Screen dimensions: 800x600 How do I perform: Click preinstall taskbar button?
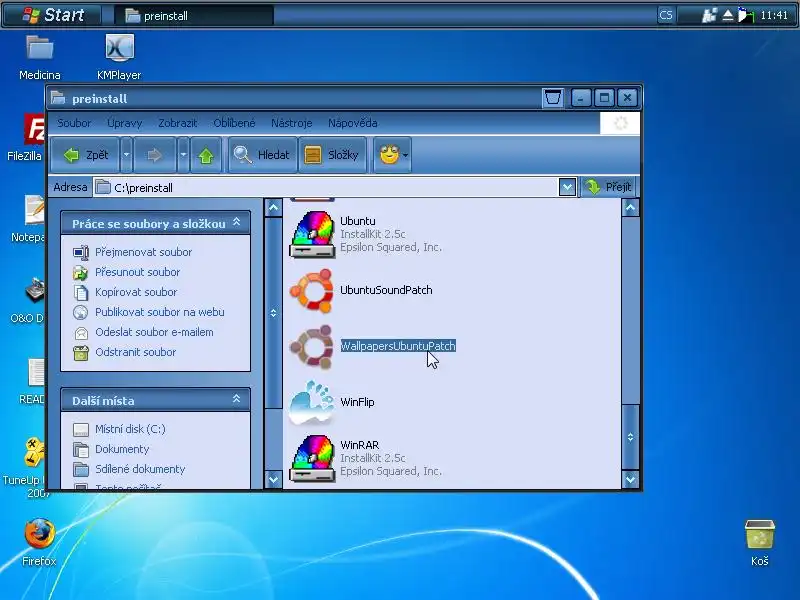pyautogui.click(x=194, y=16)
